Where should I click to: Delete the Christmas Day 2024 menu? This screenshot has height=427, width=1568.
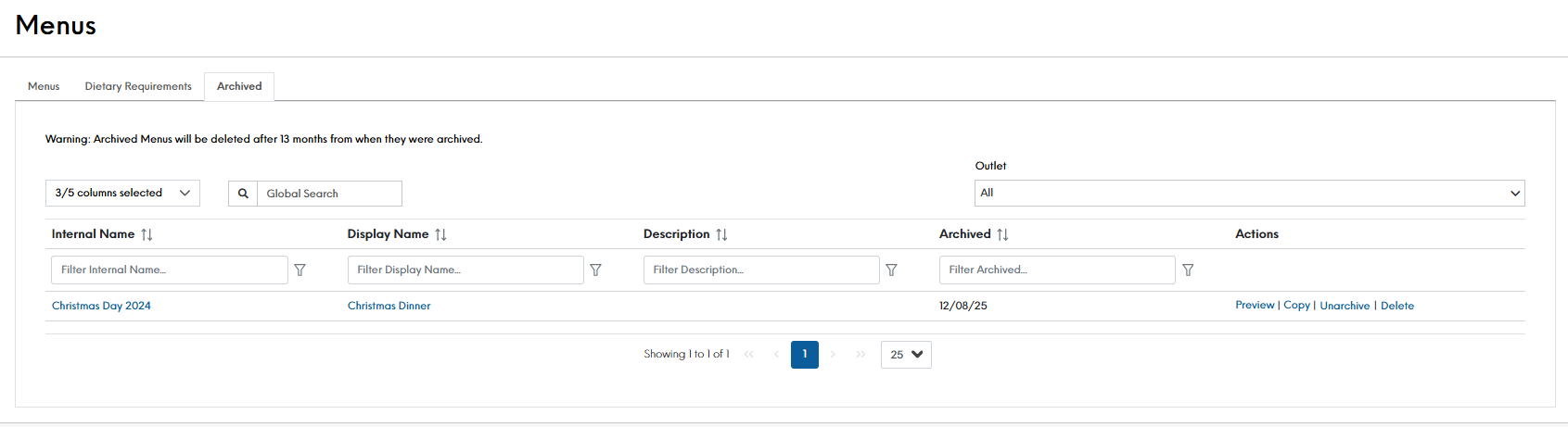point(1396,306)
